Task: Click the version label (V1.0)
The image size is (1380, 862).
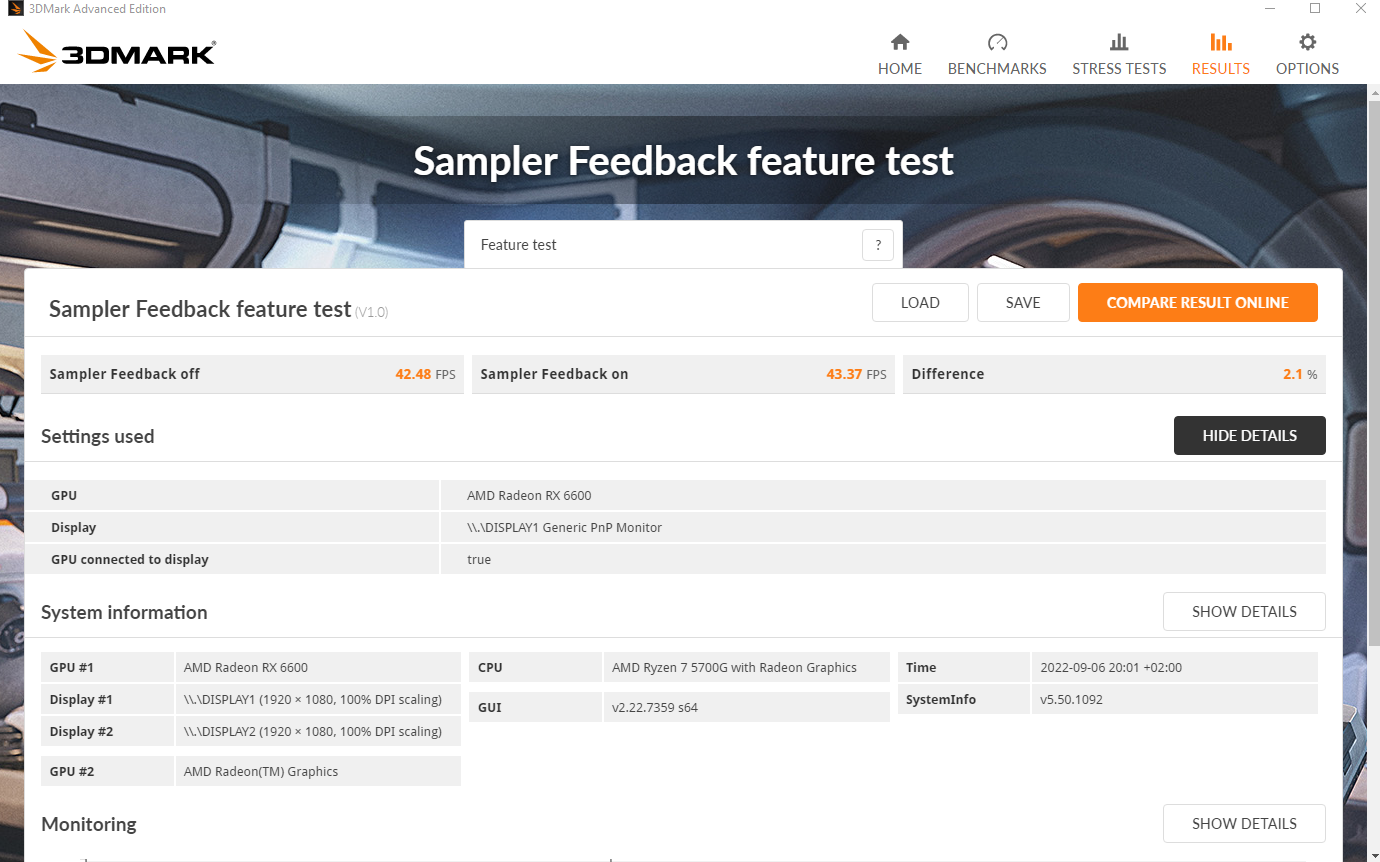Action: (371, 312)
